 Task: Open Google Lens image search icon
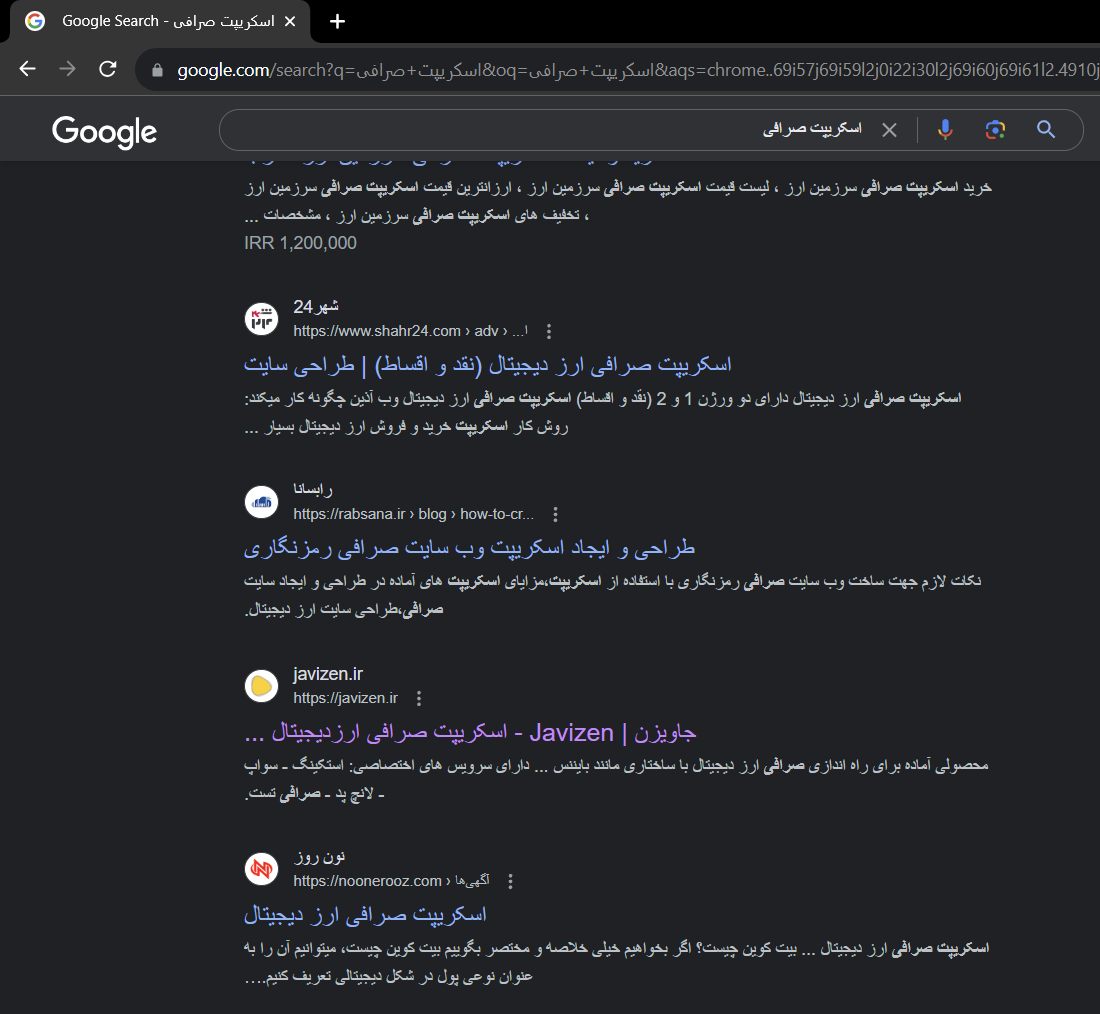(x=995, y=130)
